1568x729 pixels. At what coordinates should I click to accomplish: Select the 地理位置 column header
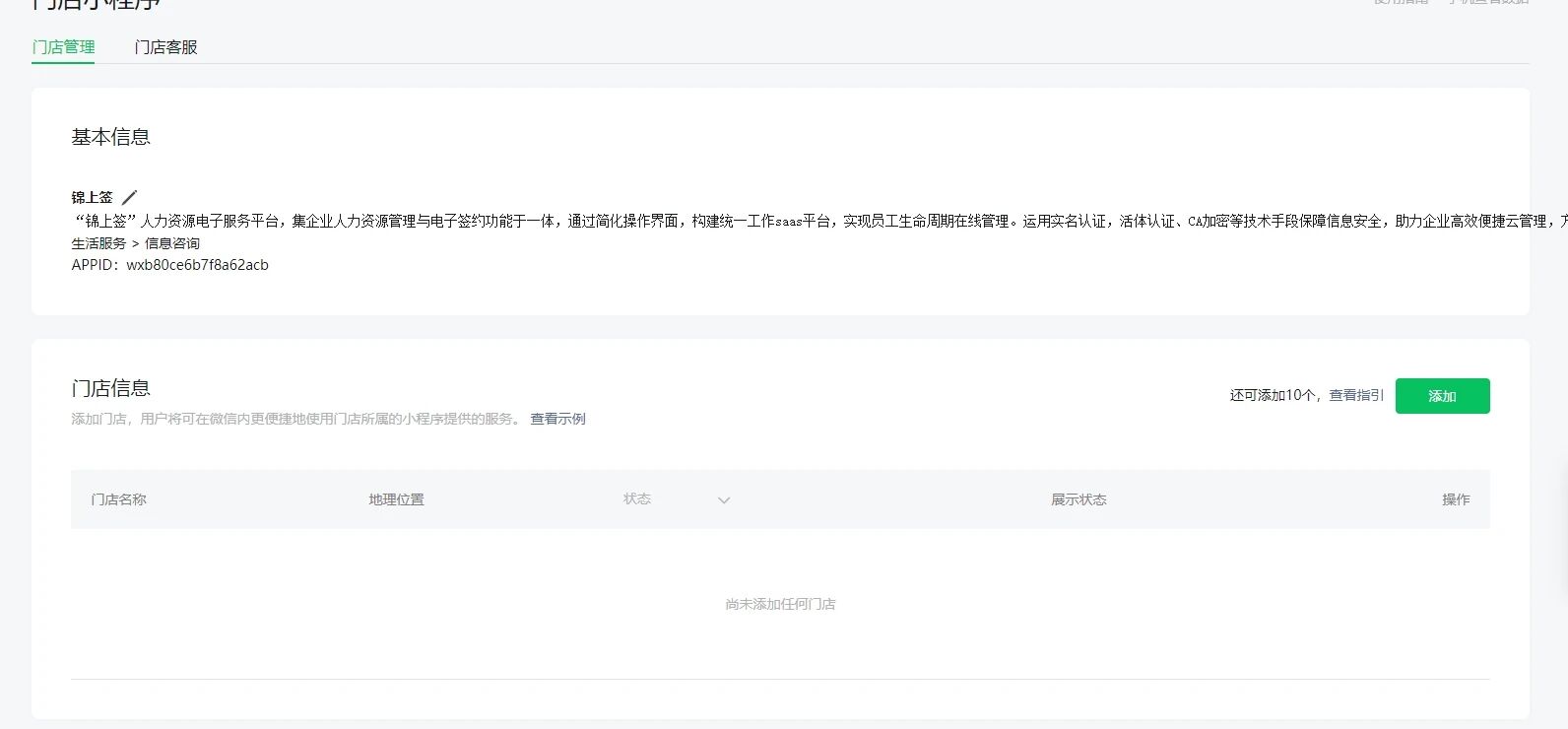click(396, 499)
